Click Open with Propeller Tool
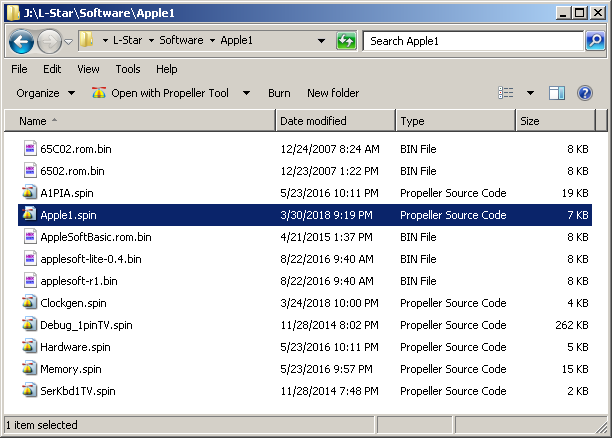This screenshot has width=612, height=438. (x=170, y=93)
